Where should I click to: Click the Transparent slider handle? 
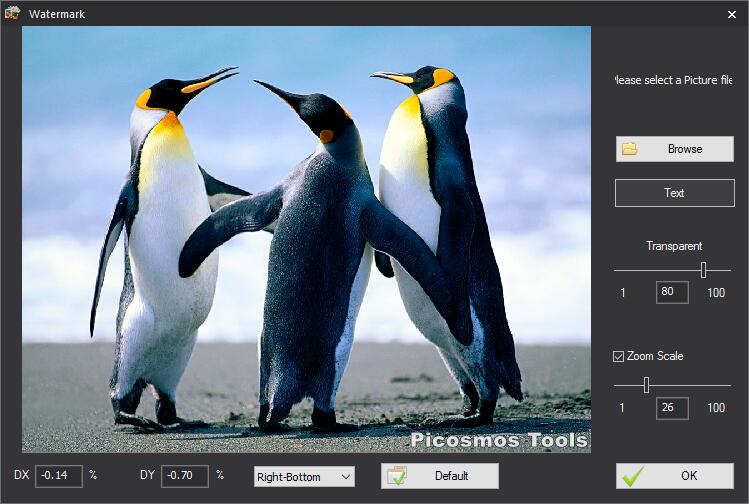[704, 270]
